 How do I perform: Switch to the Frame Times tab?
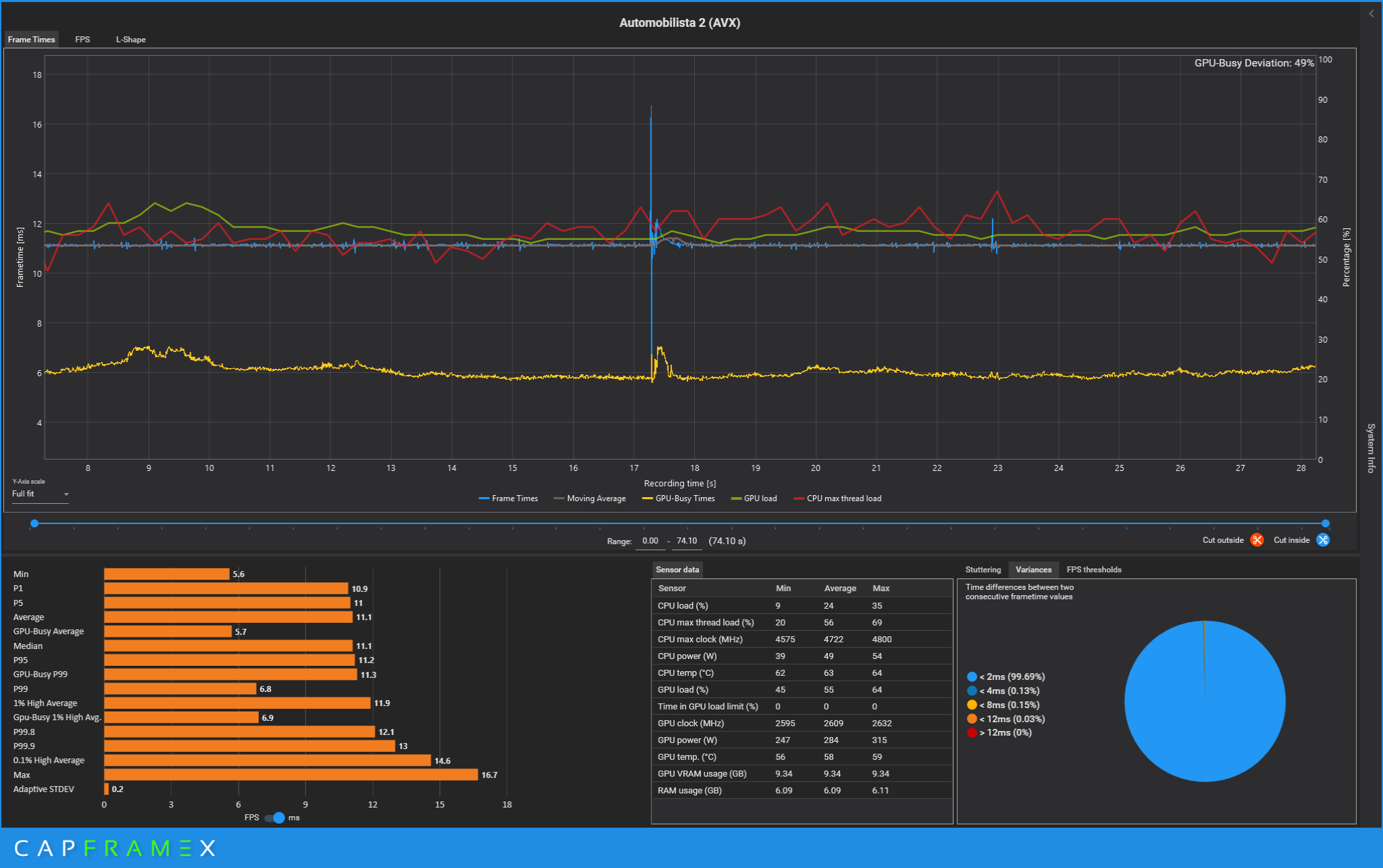point(31,40)
